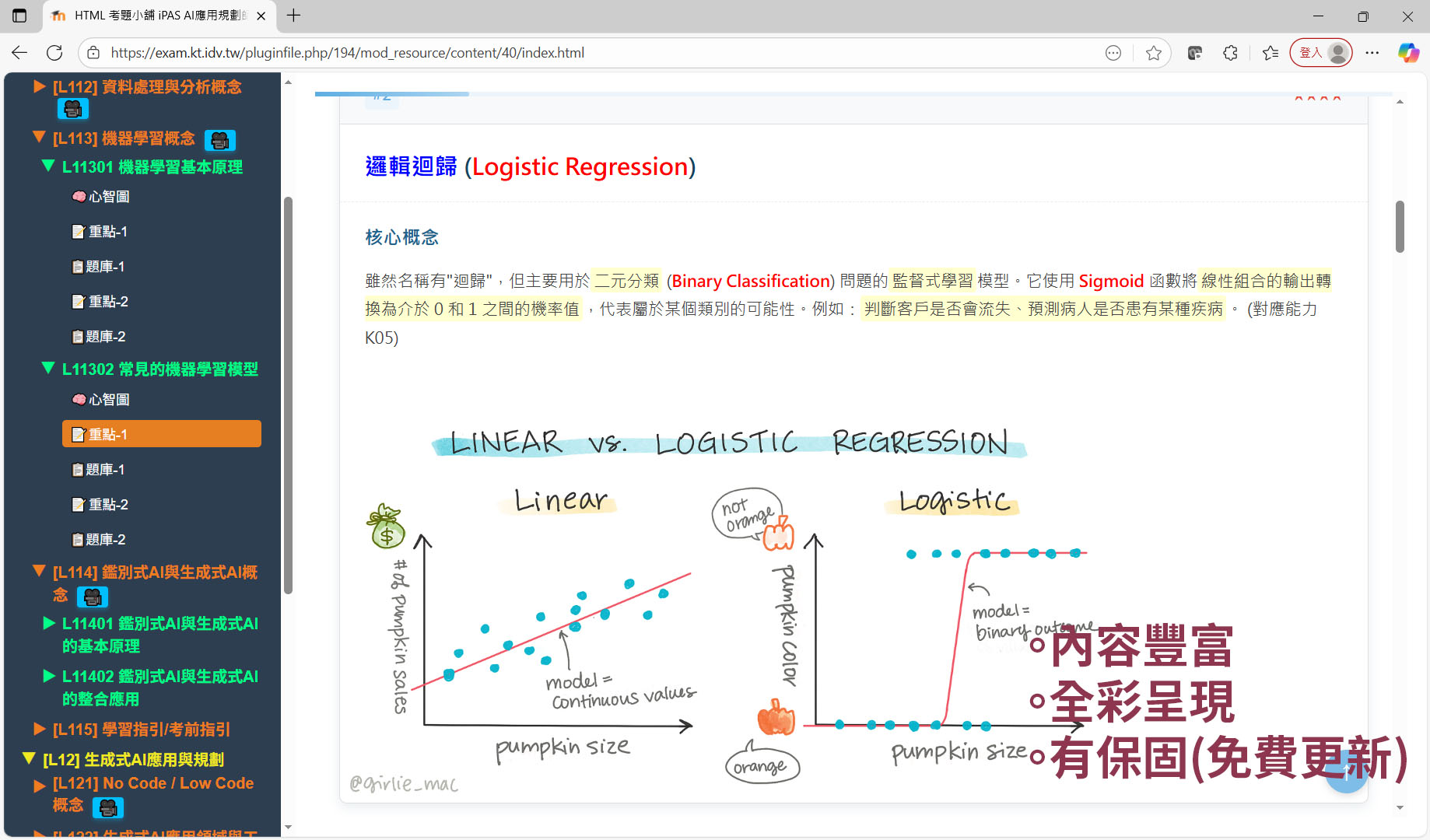Image resolution: width=1430 pixels, height=840 pixels.
Task: Click the scroll-to-top arrow button
Action: click(x=1346, y=772)
